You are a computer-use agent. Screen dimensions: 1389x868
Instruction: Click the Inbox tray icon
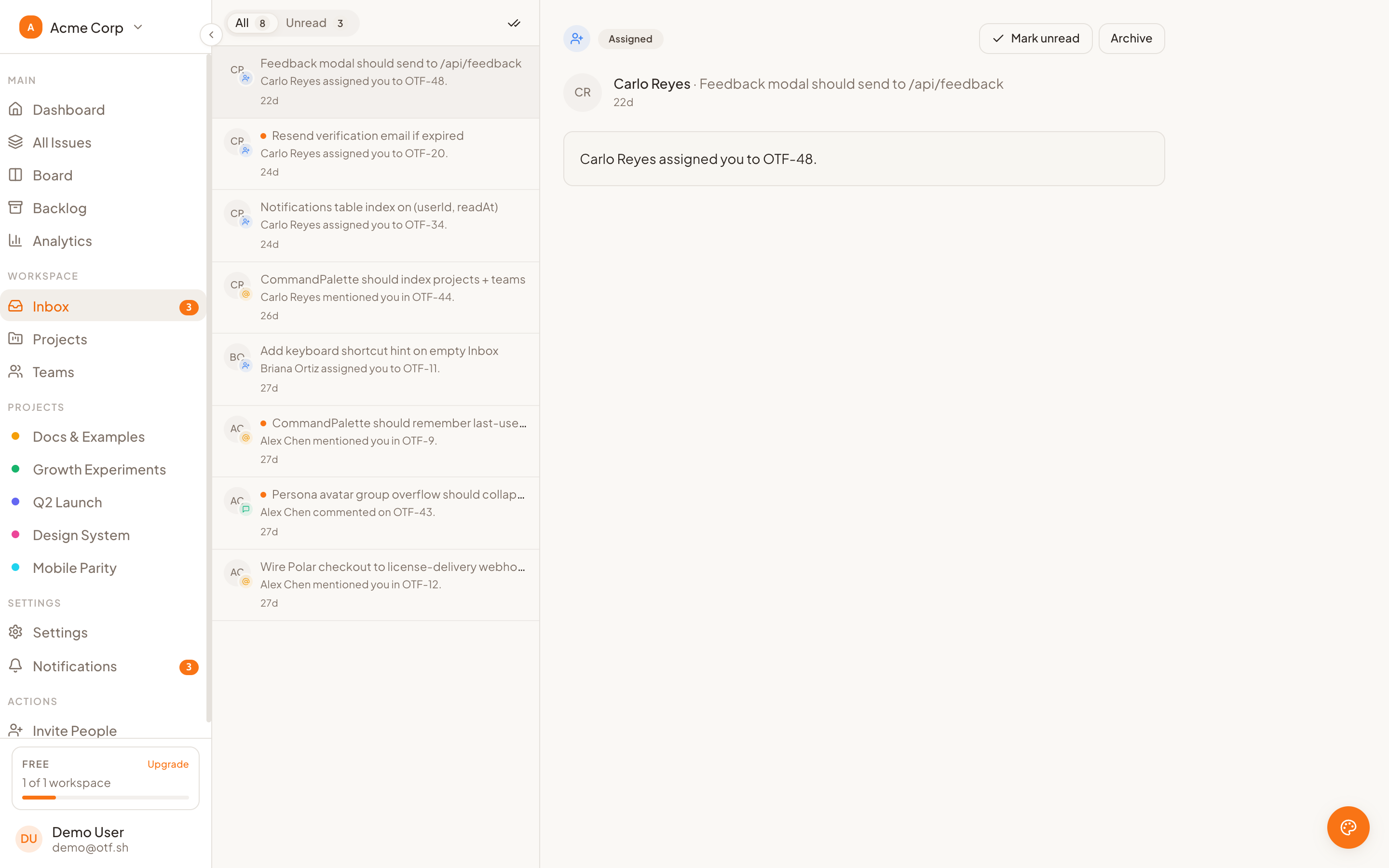pyautogui.click(x=15, y=306)
